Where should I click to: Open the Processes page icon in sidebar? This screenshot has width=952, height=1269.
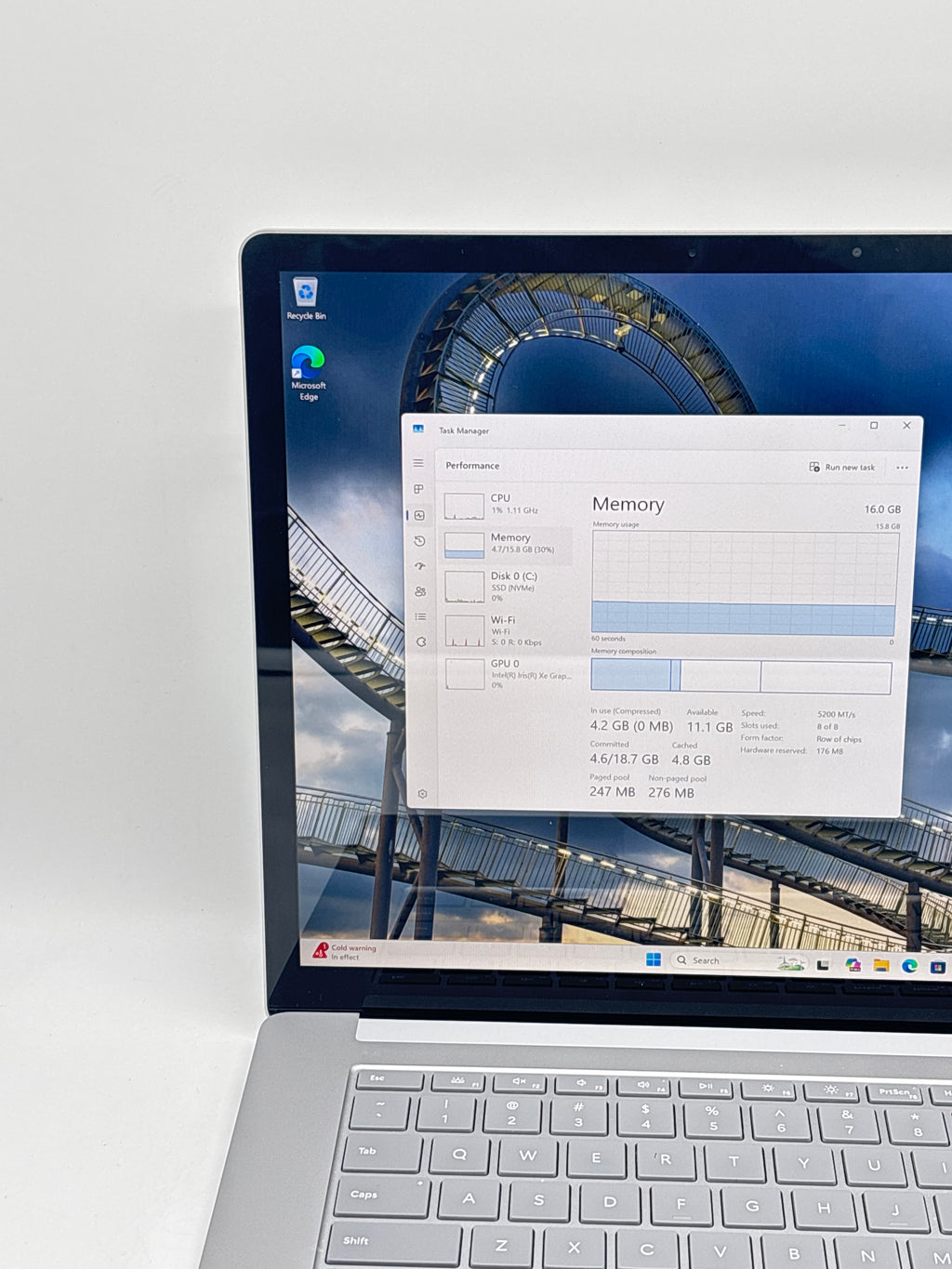(x=418, y=489)
